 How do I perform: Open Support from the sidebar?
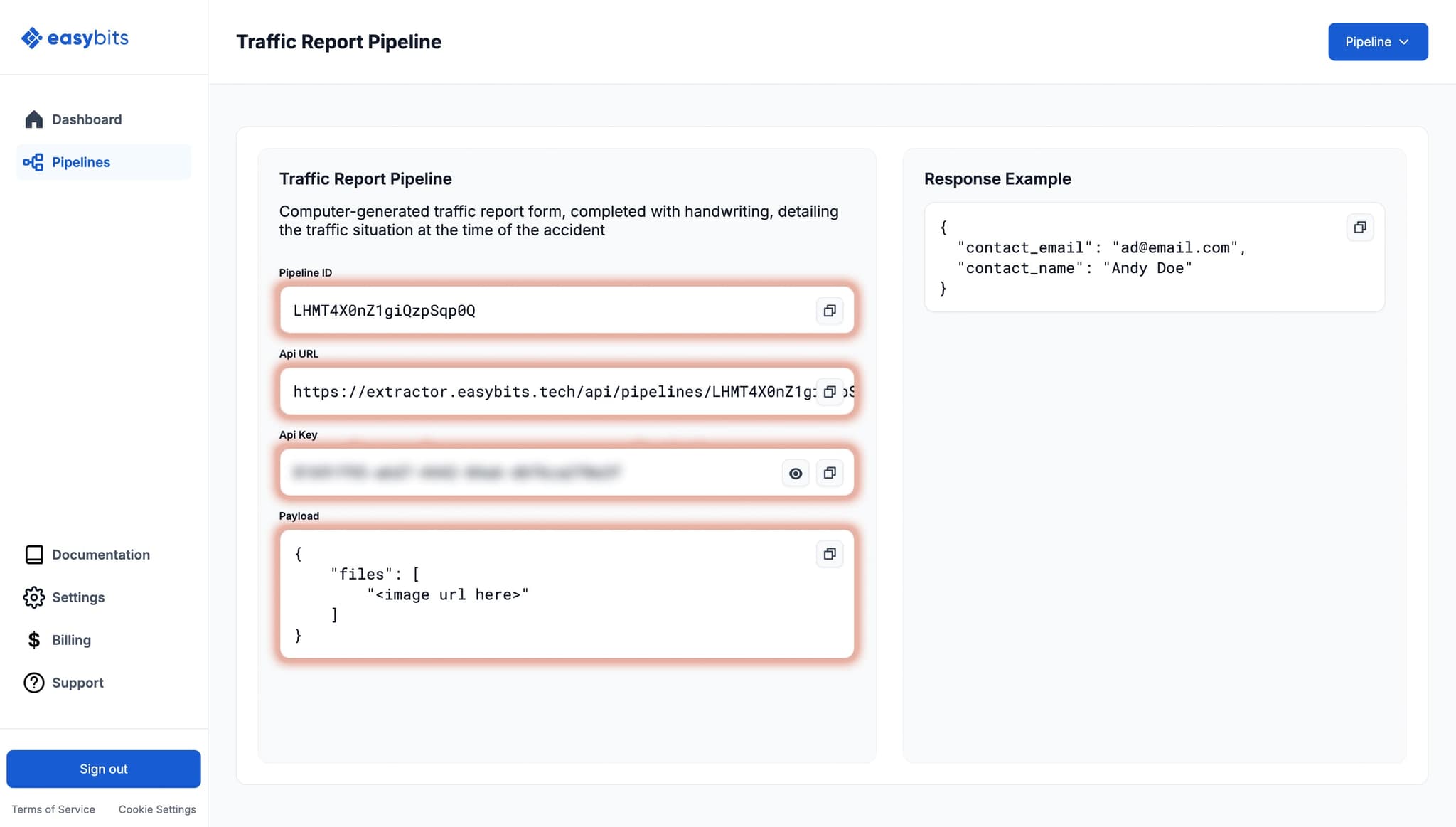tap(104, 683)
